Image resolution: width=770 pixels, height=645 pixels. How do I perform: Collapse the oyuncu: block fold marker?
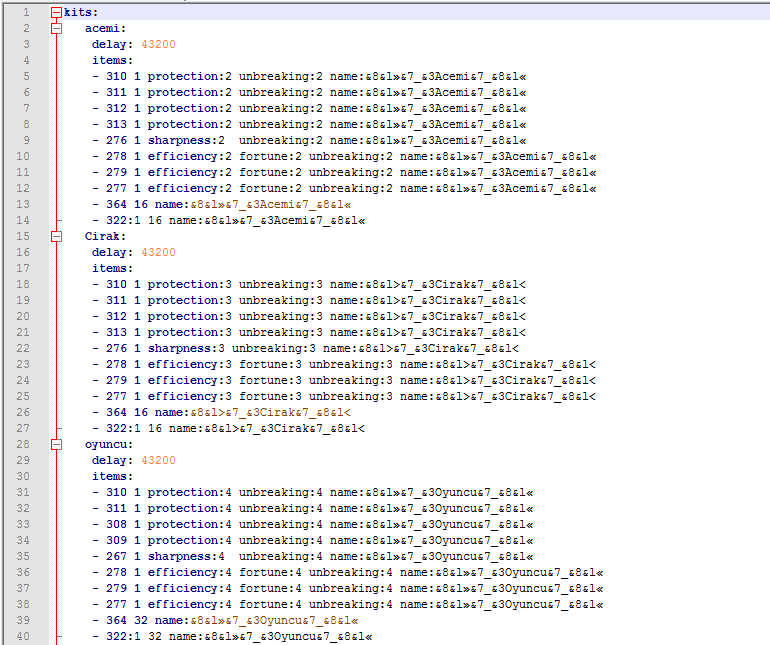[56, 445]
